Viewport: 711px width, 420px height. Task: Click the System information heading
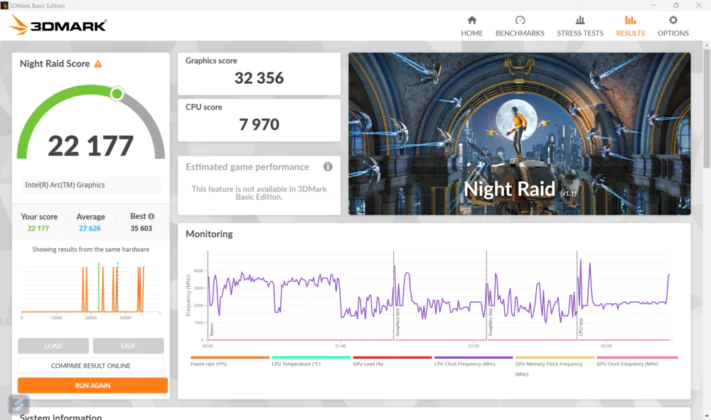[x=61, y=416]
